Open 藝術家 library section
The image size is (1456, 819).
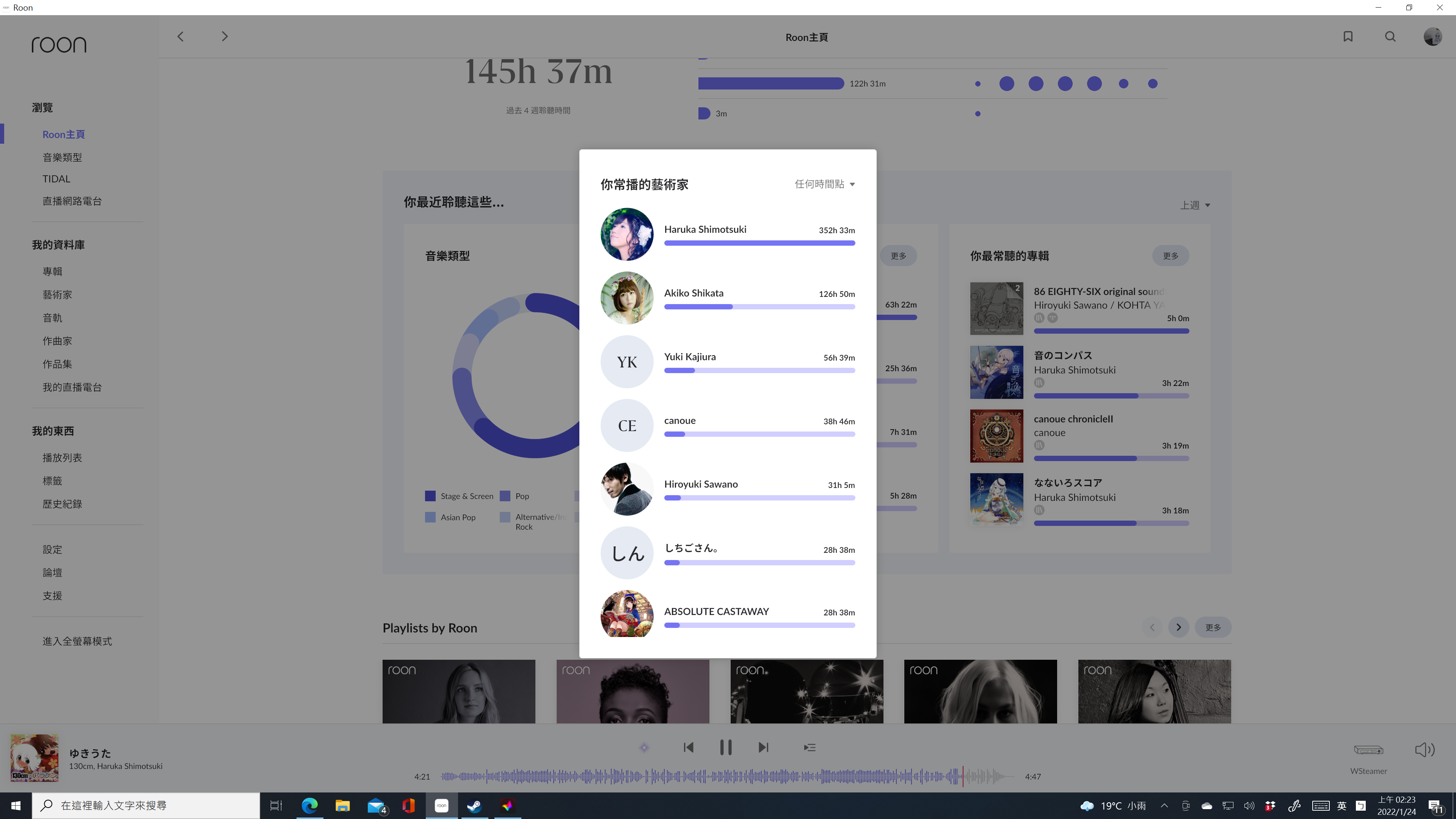57,295
